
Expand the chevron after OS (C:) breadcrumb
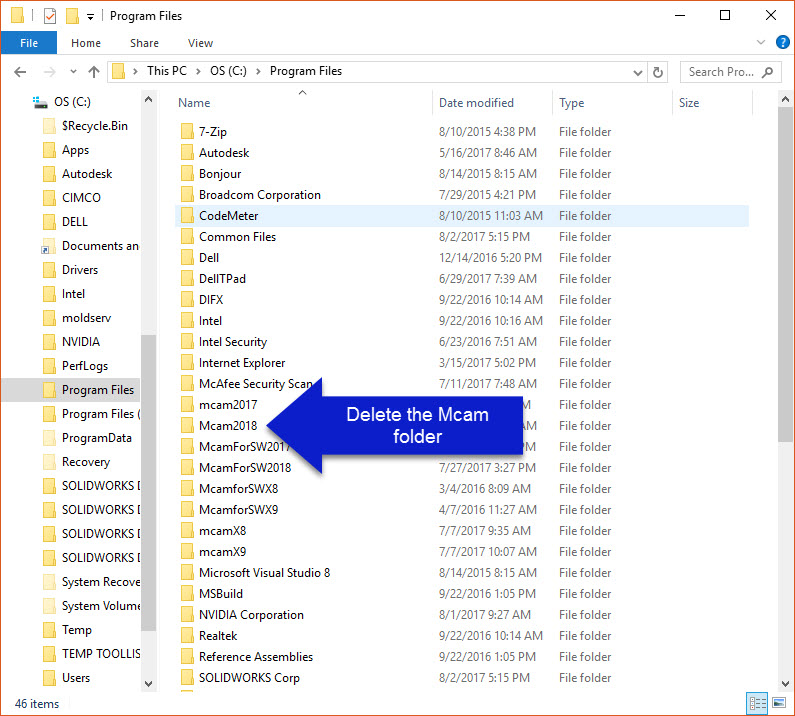click(x=258, y=71)
